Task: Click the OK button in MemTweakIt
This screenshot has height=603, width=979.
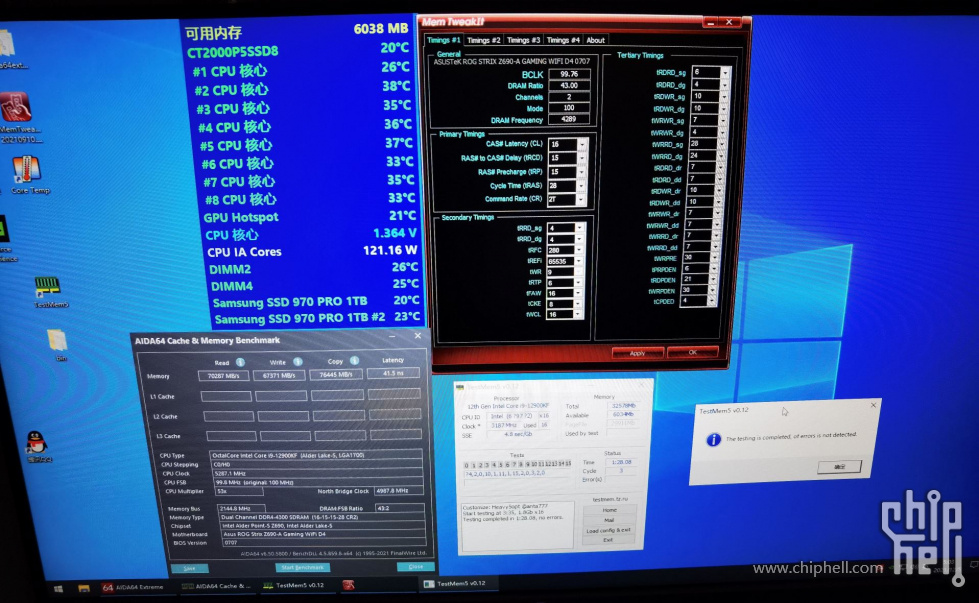Action: coord(692,352)
